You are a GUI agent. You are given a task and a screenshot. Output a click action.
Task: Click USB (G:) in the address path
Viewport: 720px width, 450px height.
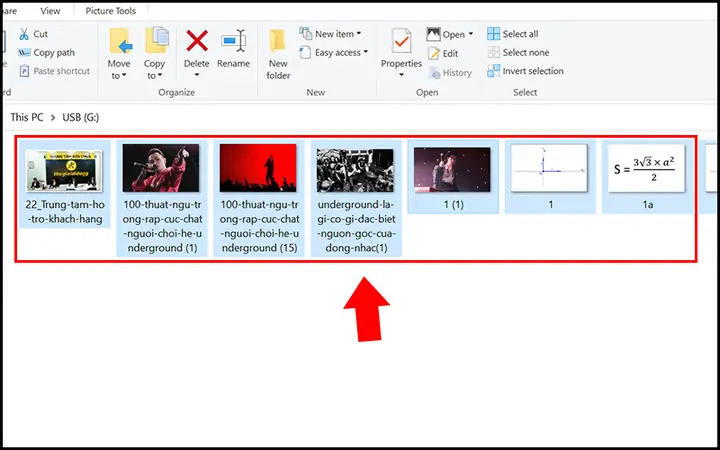click(x=81, y=118)
